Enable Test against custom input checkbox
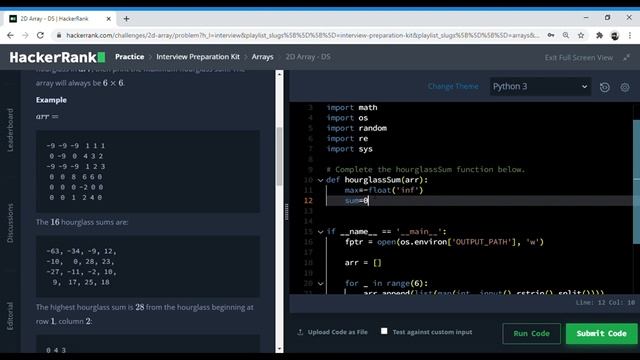640x360 pixels. [384, 331]
